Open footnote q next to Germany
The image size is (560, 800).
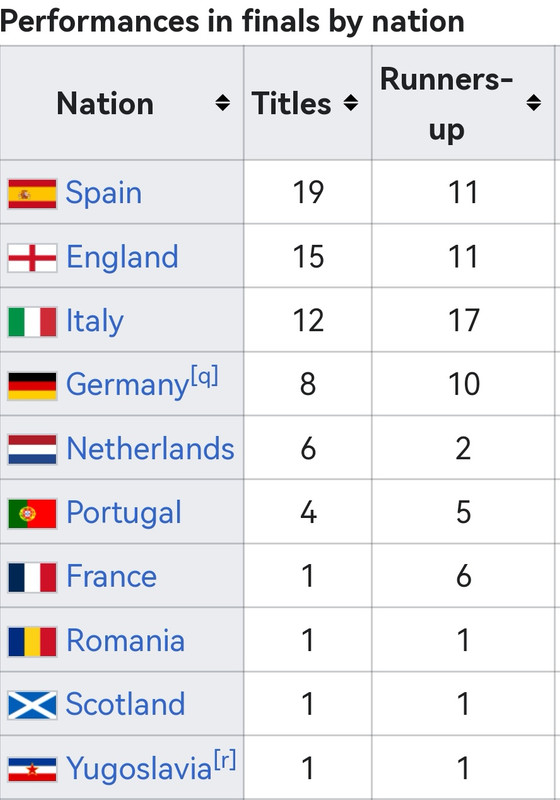pos(205,377)
